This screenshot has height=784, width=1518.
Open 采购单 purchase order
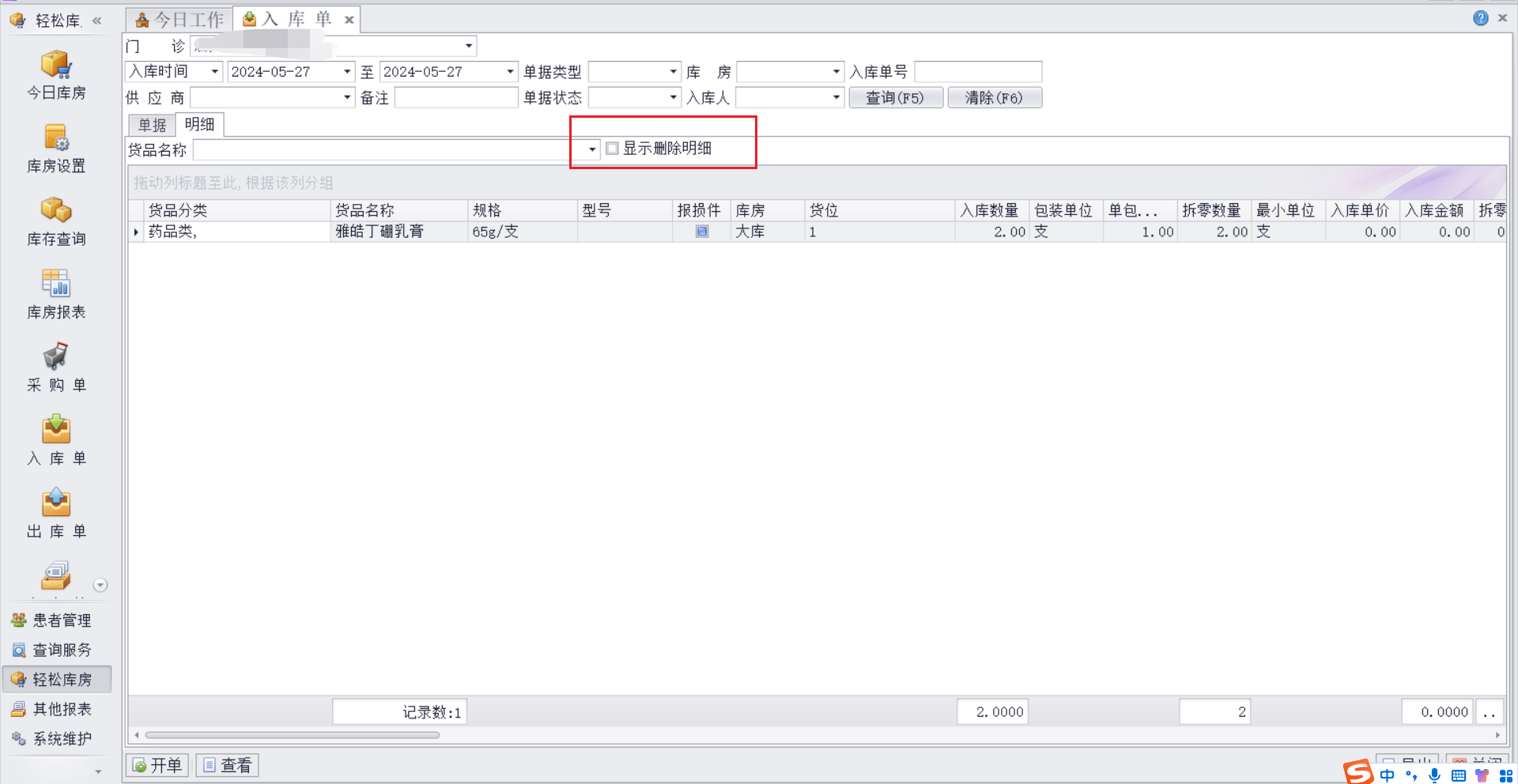pos(56,368)
